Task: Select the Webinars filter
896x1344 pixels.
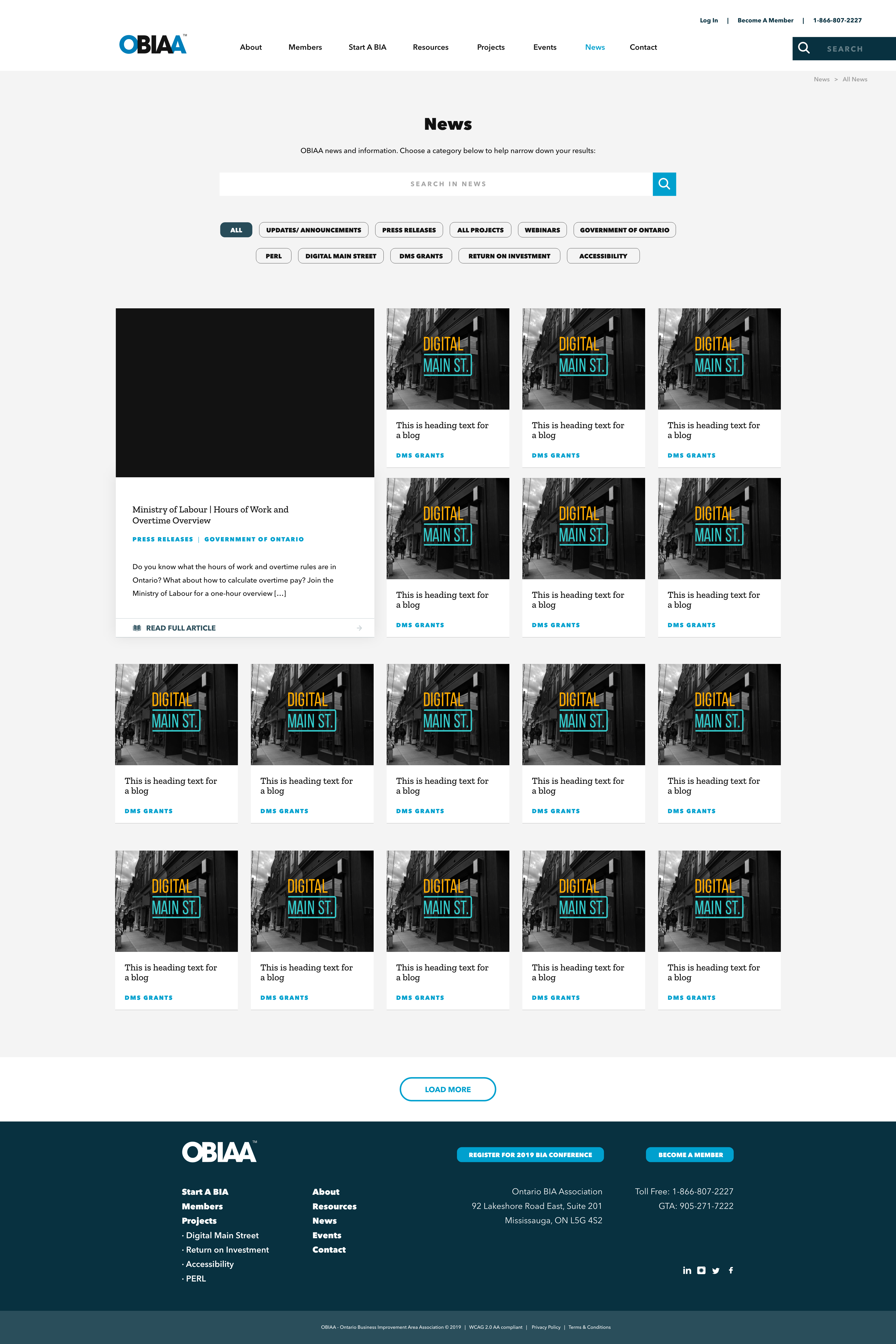Action: point(542,230)
